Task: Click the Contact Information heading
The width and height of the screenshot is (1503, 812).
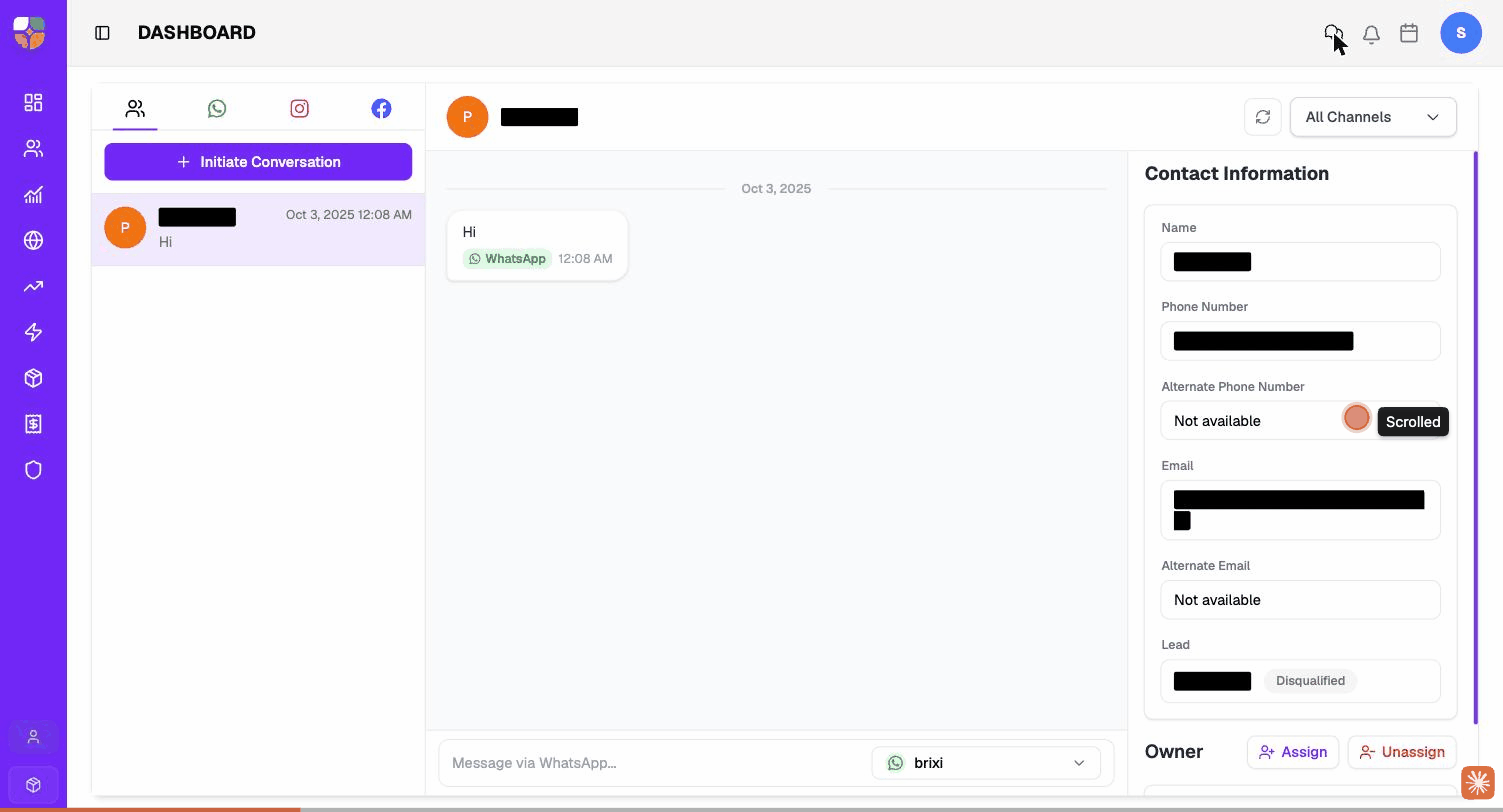Action: click(x=1236, y=173)
